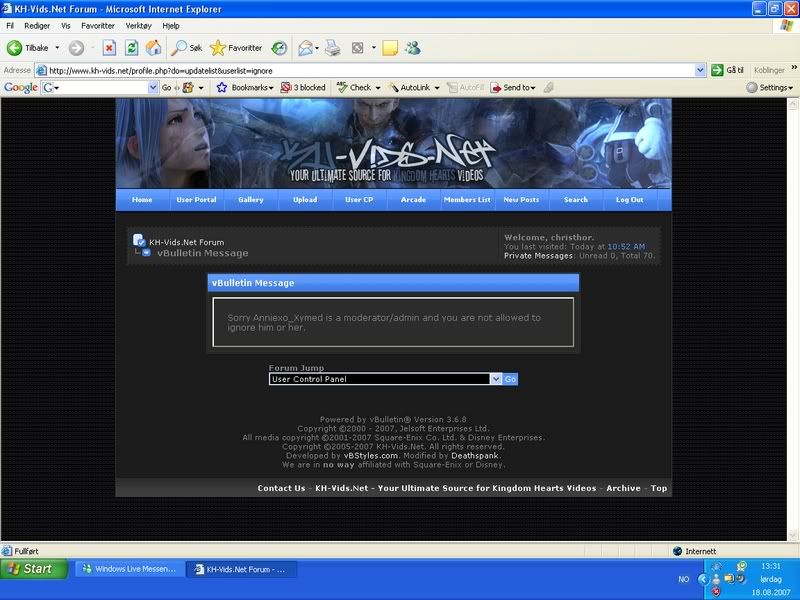Click Log Out in the navigation bar
Viewport: 800px width, 600px height.
coord(630,200)
